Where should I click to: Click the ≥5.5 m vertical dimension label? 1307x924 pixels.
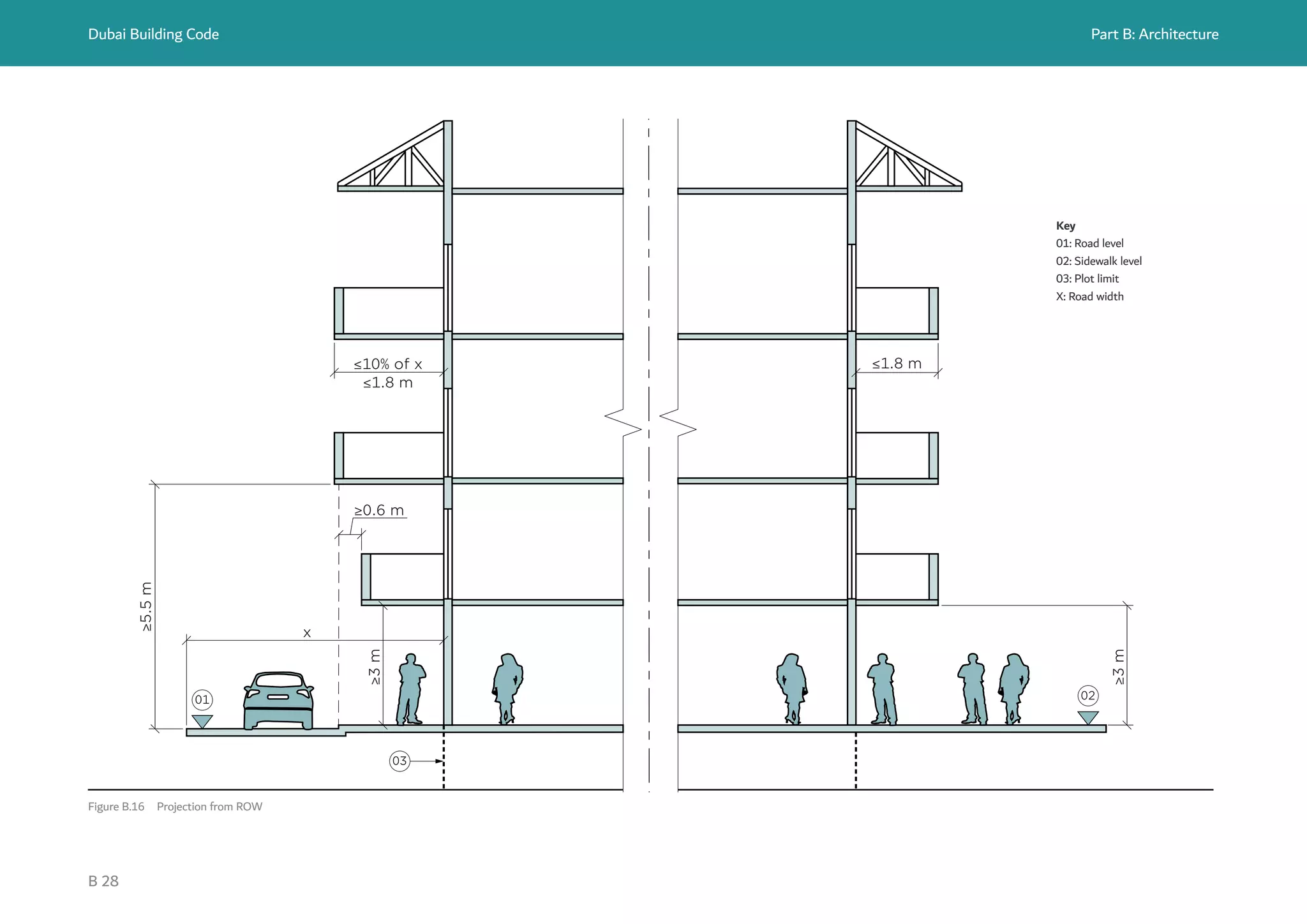(x=147, y=607)
